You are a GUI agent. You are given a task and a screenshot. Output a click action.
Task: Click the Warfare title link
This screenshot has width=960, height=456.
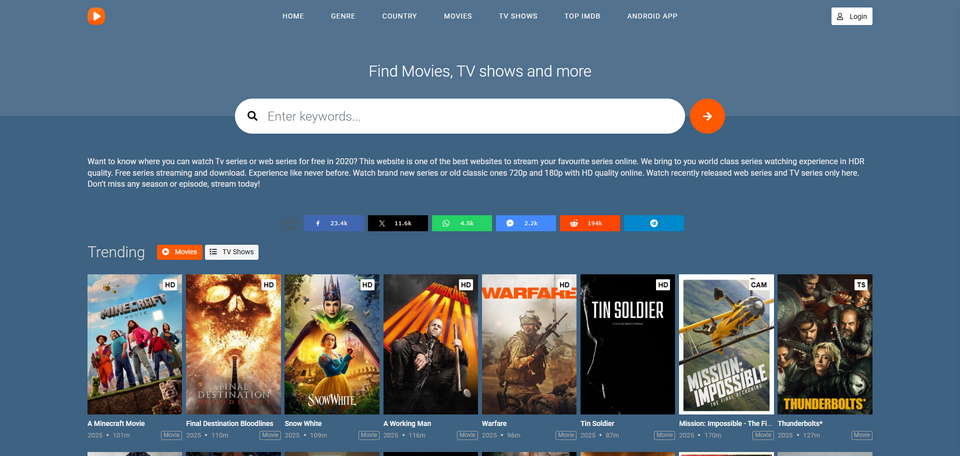pyautogui.click(x=494, y=424)
